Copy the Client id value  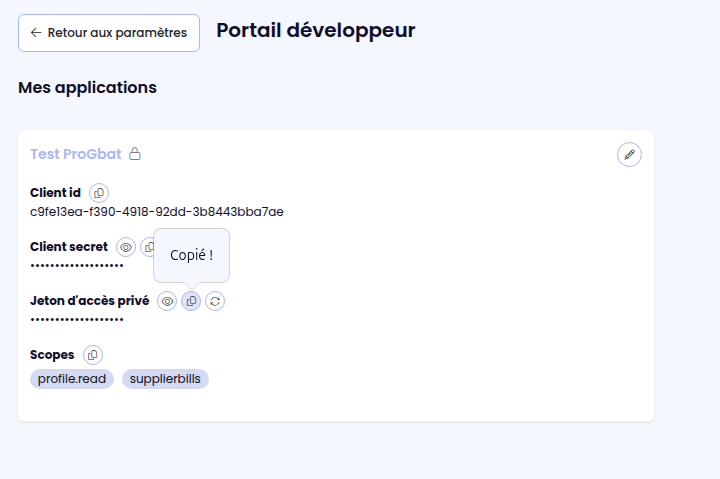tap(99, 193)
